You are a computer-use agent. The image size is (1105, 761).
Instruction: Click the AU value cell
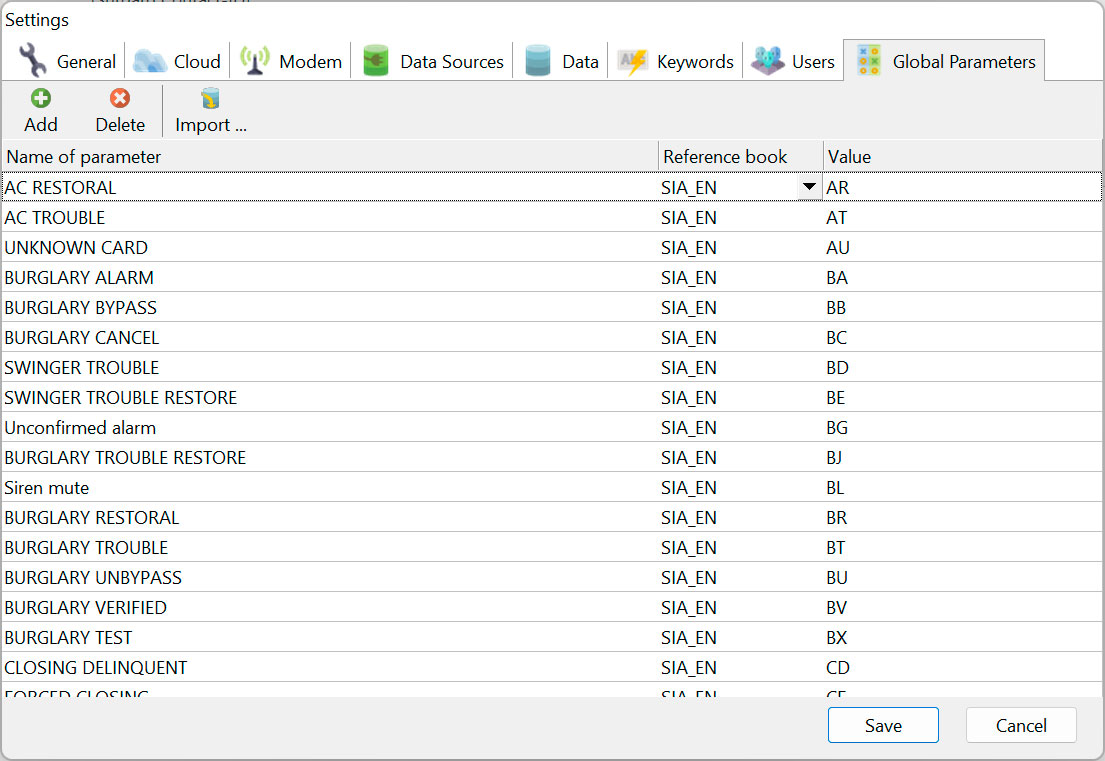pos(962,247)
